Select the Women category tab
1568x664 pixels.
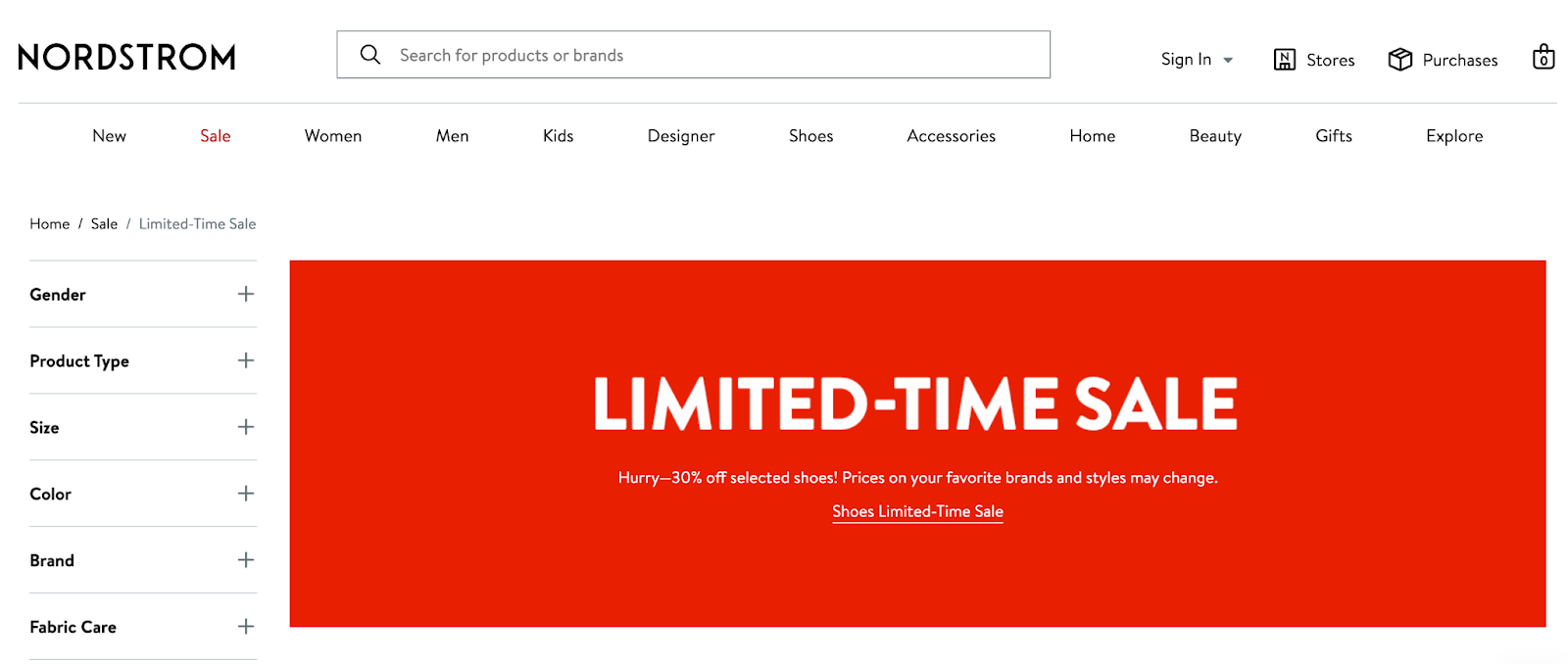[332, 135]
